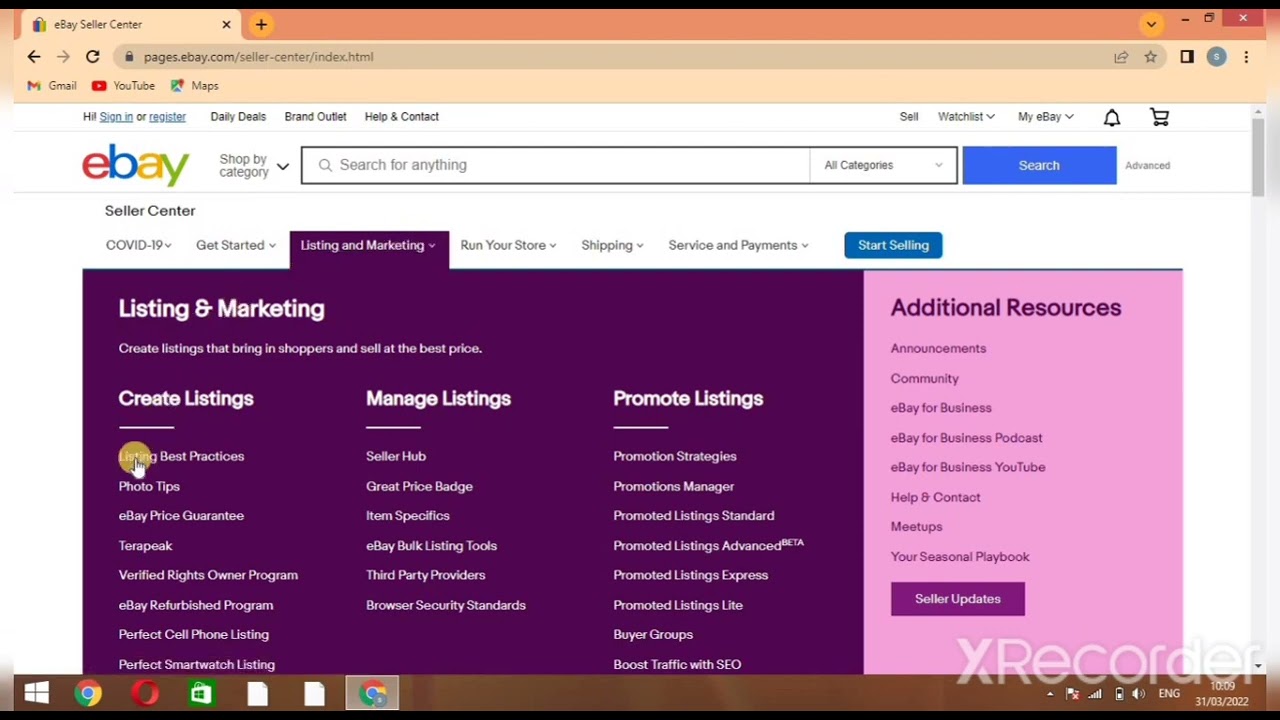Open the Service and Payments menu
Viewport: 1280px width, 720px height.
point(738,245)
